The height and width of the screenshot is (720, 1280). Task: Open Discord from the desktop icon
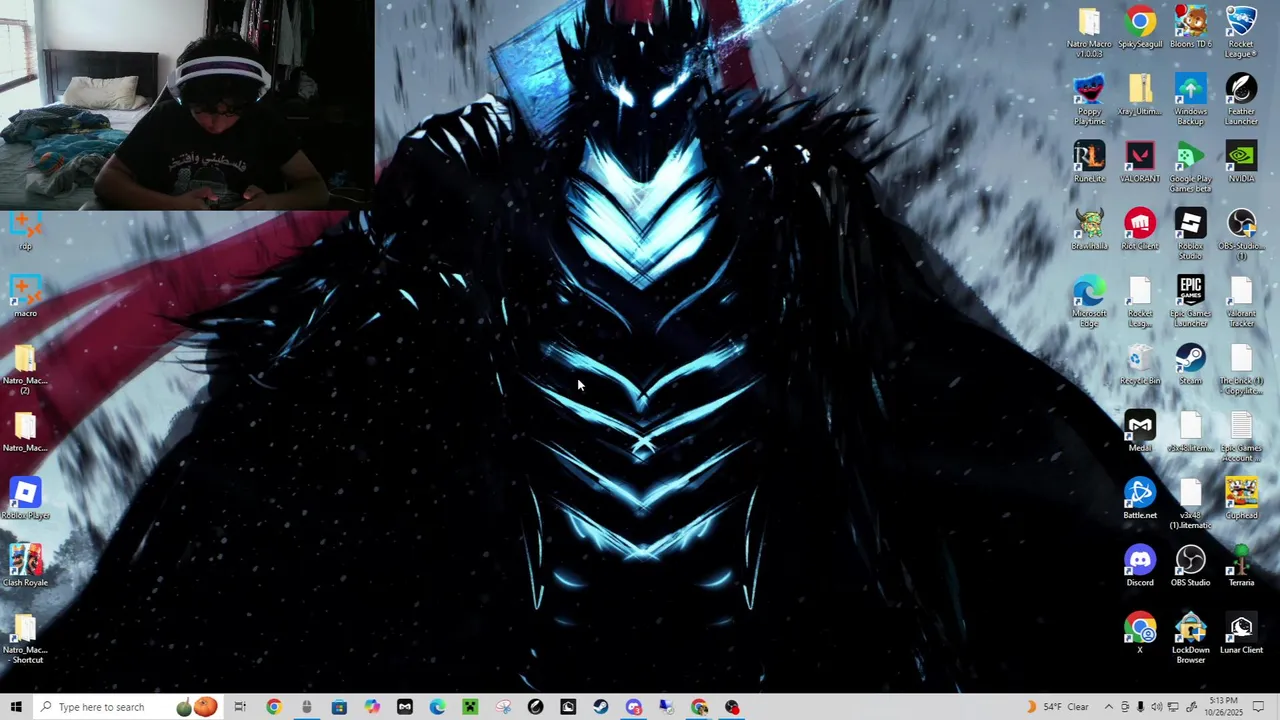coord(1139,565)
